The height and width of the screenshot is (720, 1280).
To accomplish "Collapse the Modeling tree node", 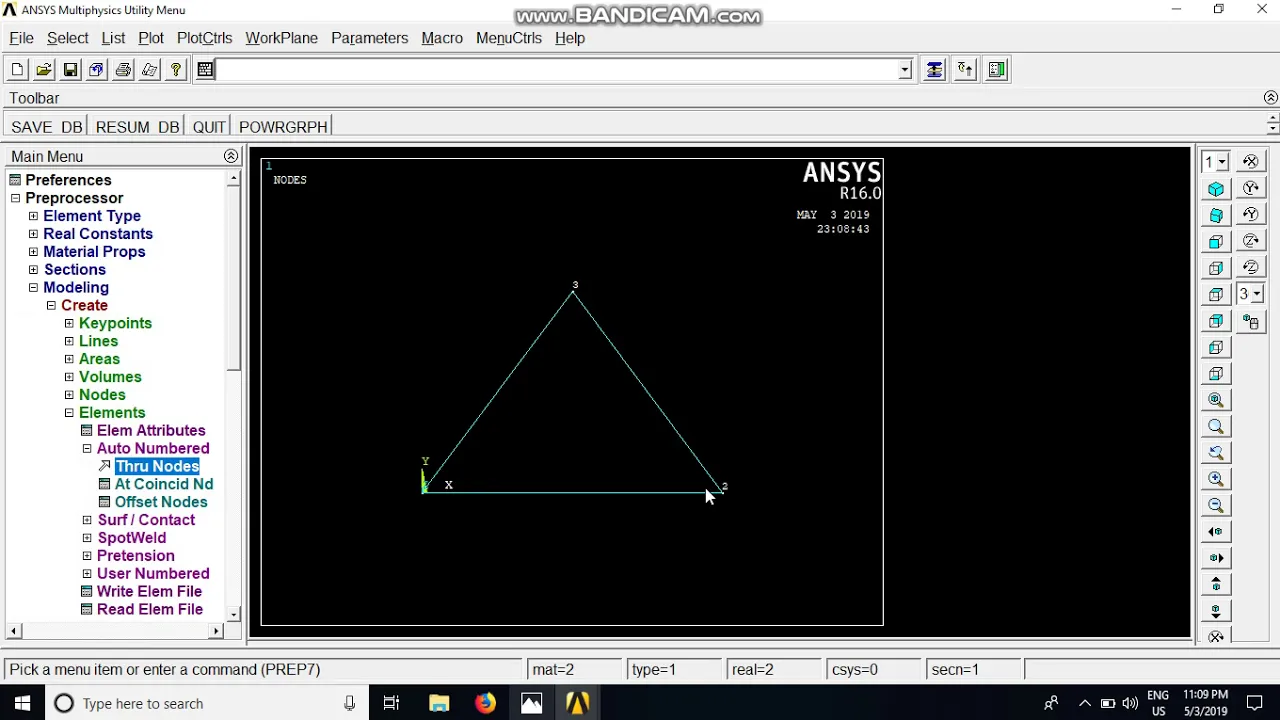I will (x=33, y=288).
